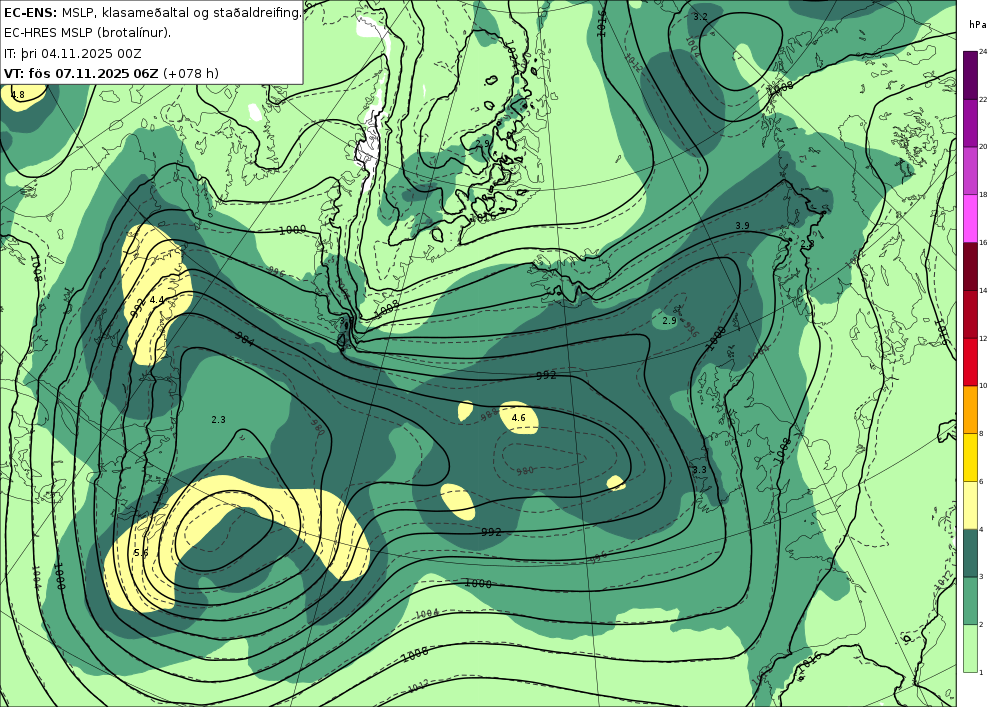Click the 'IT: þri 04.11.2025 00Z' initialization time
The height and width of the screenshot is (707, 1000).
[73, 53]
